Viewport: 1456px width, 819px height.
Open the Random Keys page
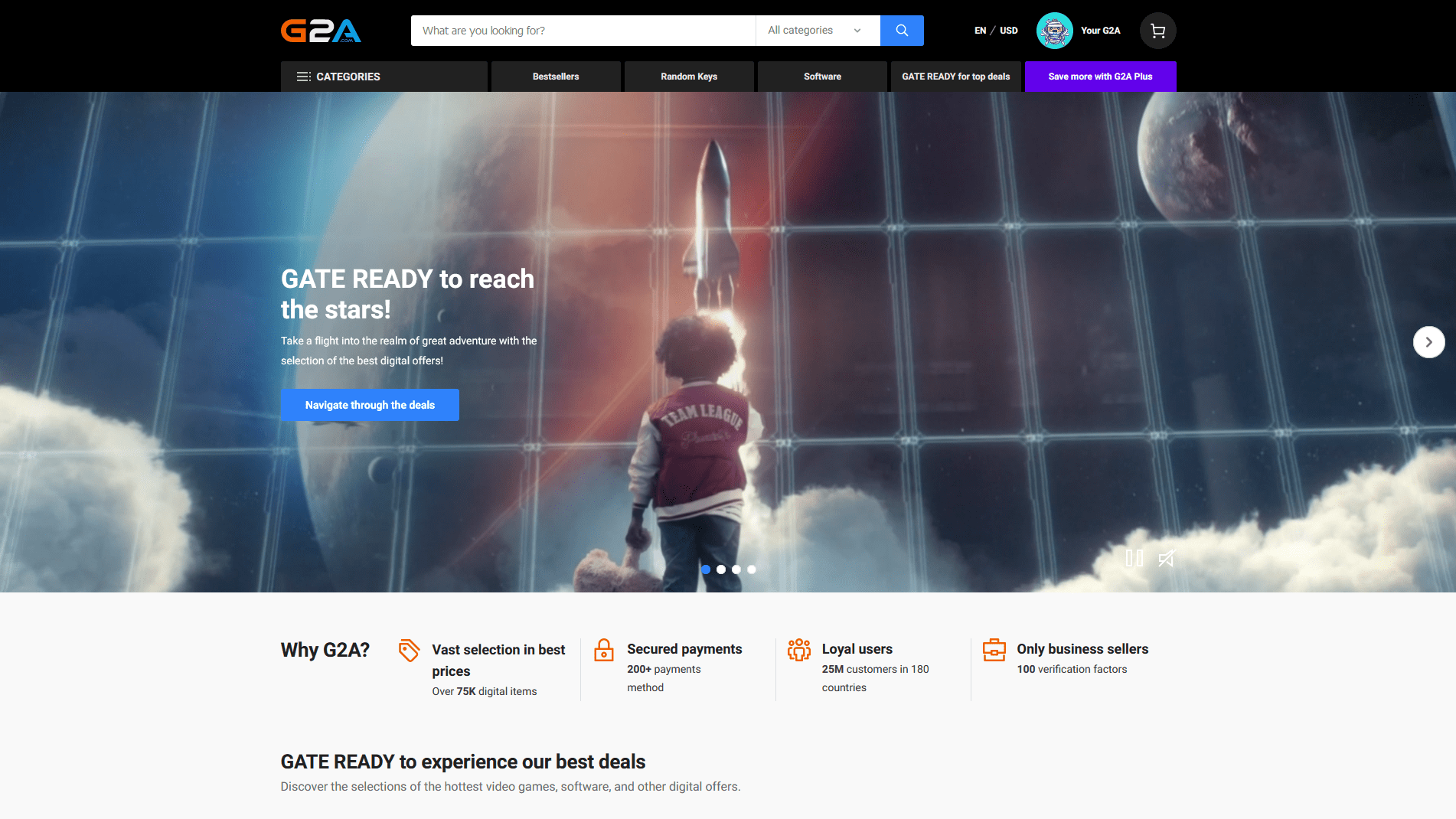click(x=688, y=77)
